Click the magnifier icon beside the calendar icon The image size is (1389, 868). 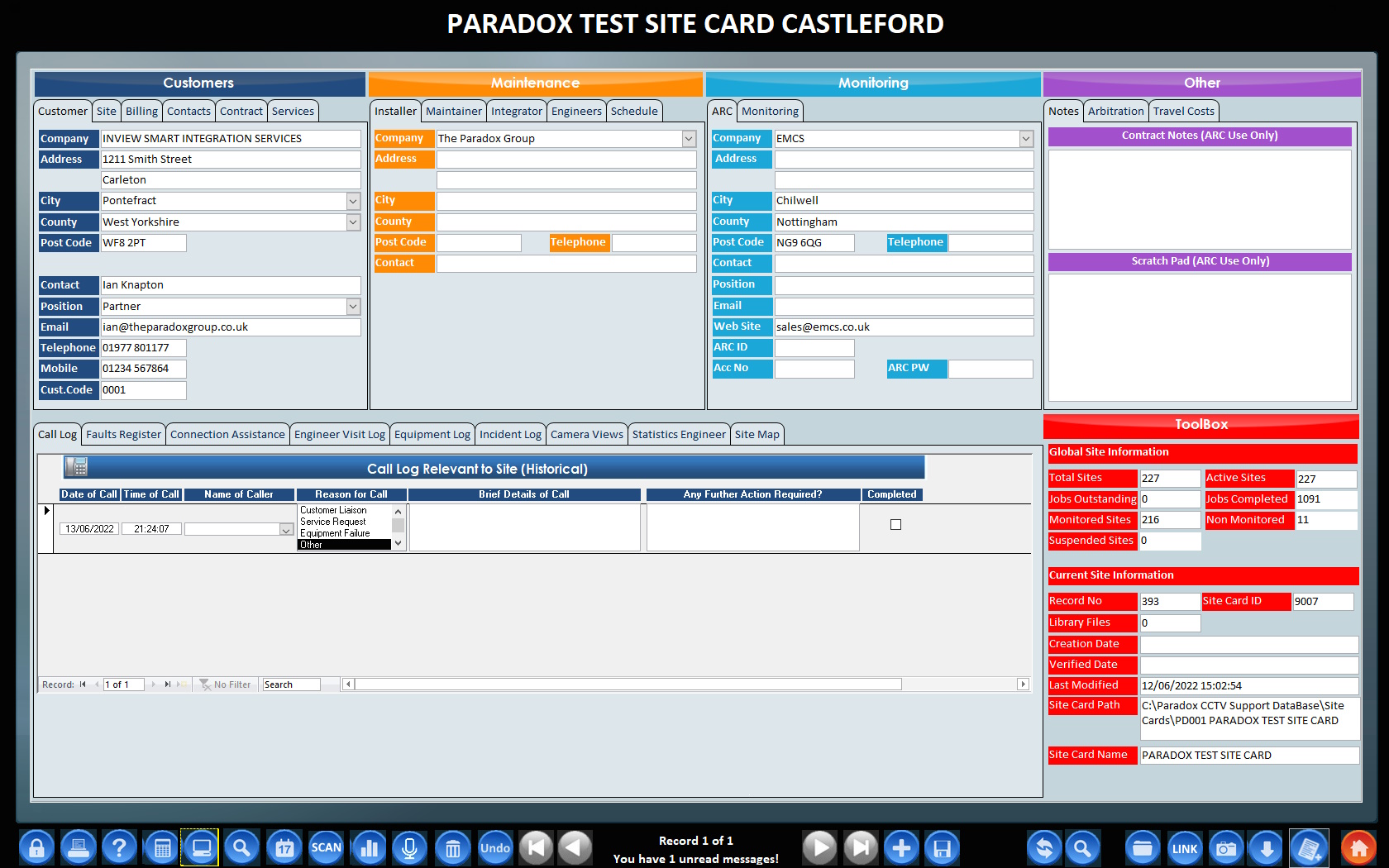tap(241, 847)
